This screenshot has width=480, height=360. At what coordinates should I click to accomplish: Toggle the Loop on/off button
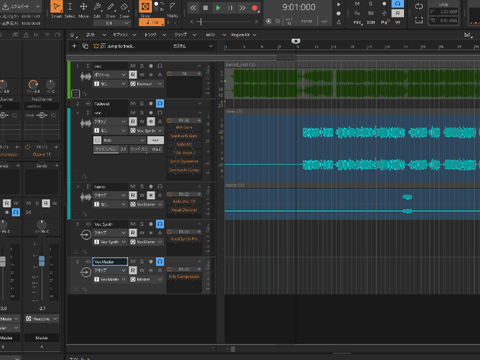coord(419,7)
